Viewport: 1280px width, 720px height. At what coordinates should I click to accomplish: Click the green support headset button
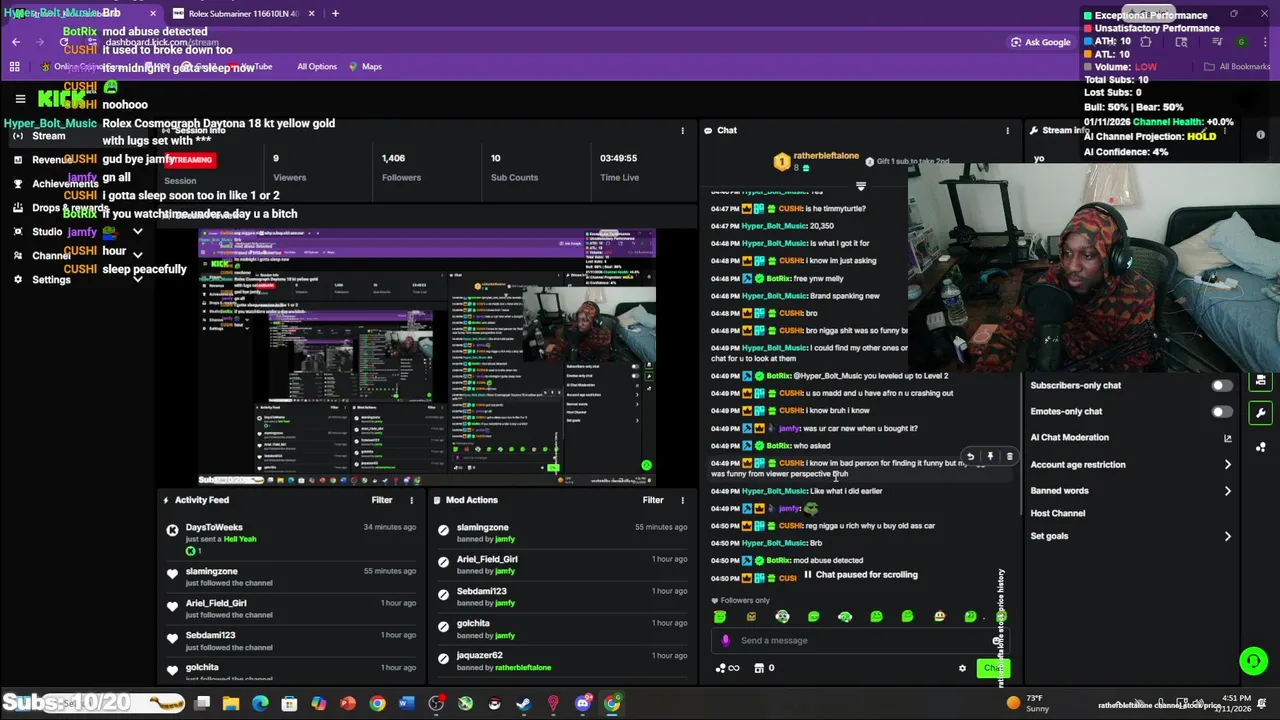[1253, 660]
